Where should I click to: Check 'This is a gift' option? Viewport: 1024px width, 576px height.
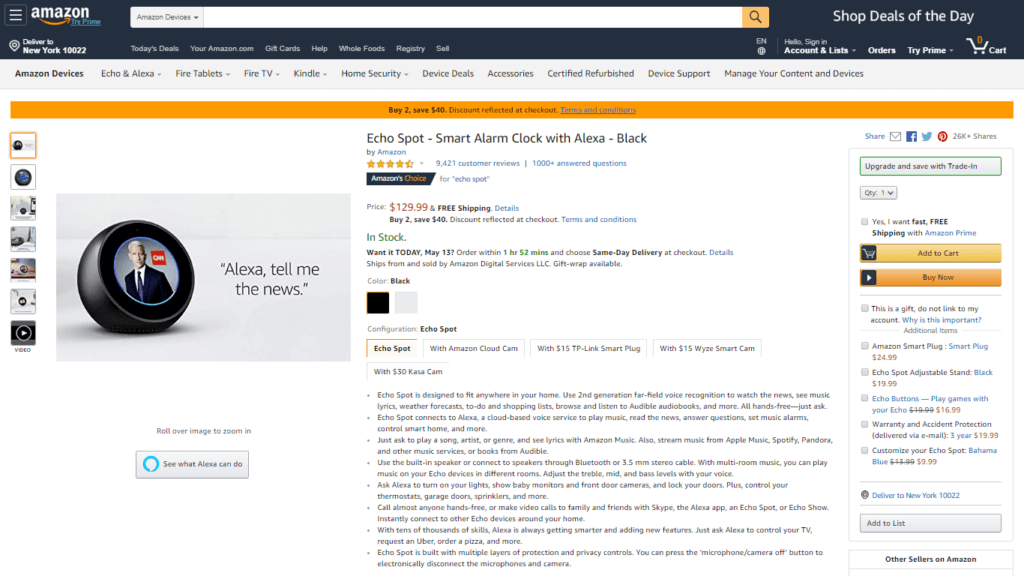coord(865,308)
